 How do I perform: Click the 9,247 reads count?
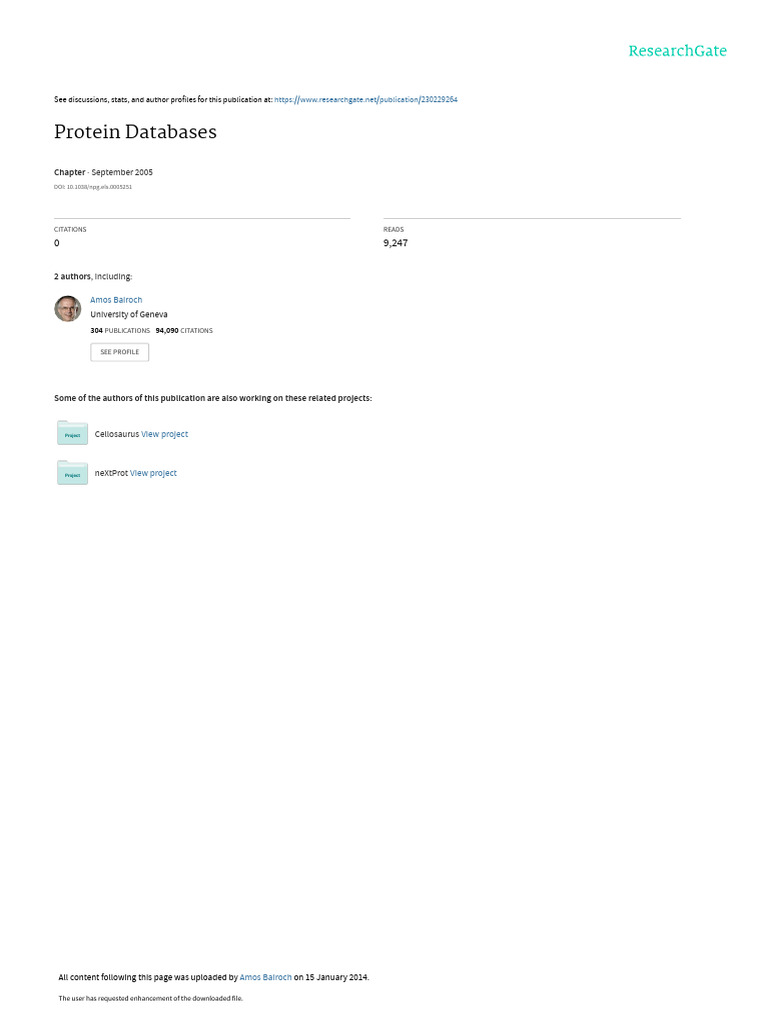point(395,243)
